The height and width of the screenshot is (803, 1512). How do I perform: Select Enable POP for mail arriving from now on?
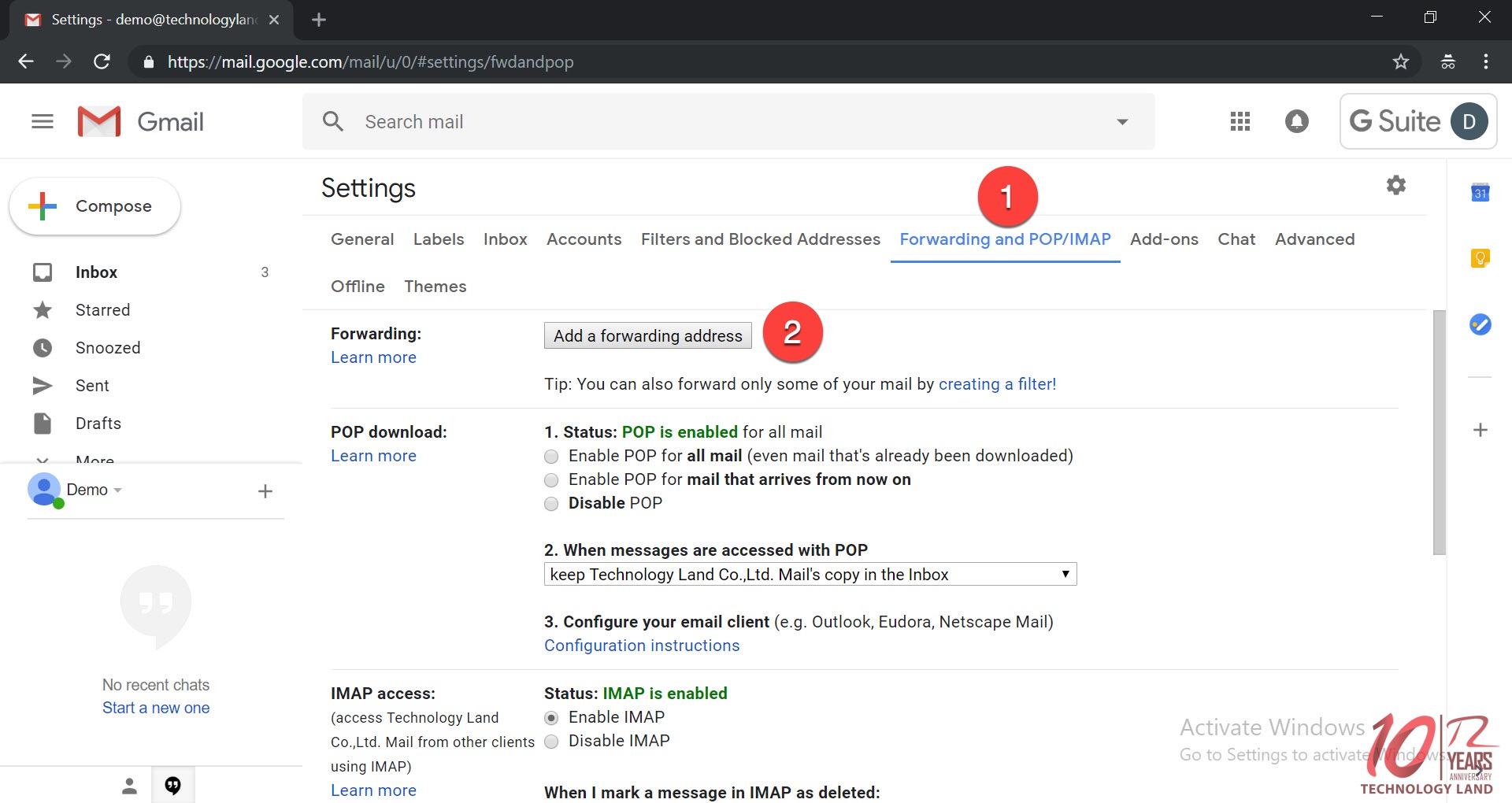(x=551, y=480)
